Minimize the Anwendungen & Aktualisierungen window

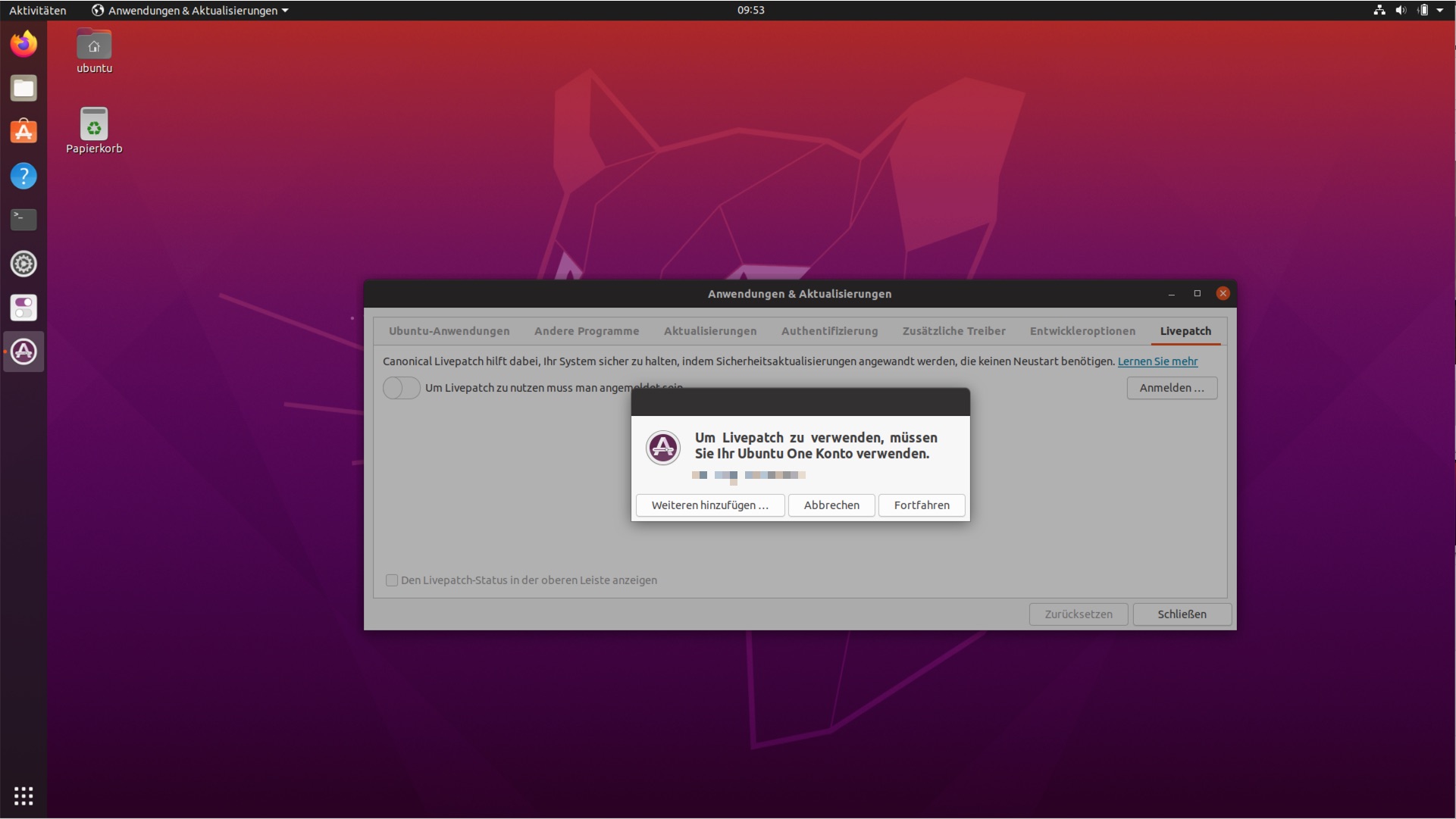1172,293
